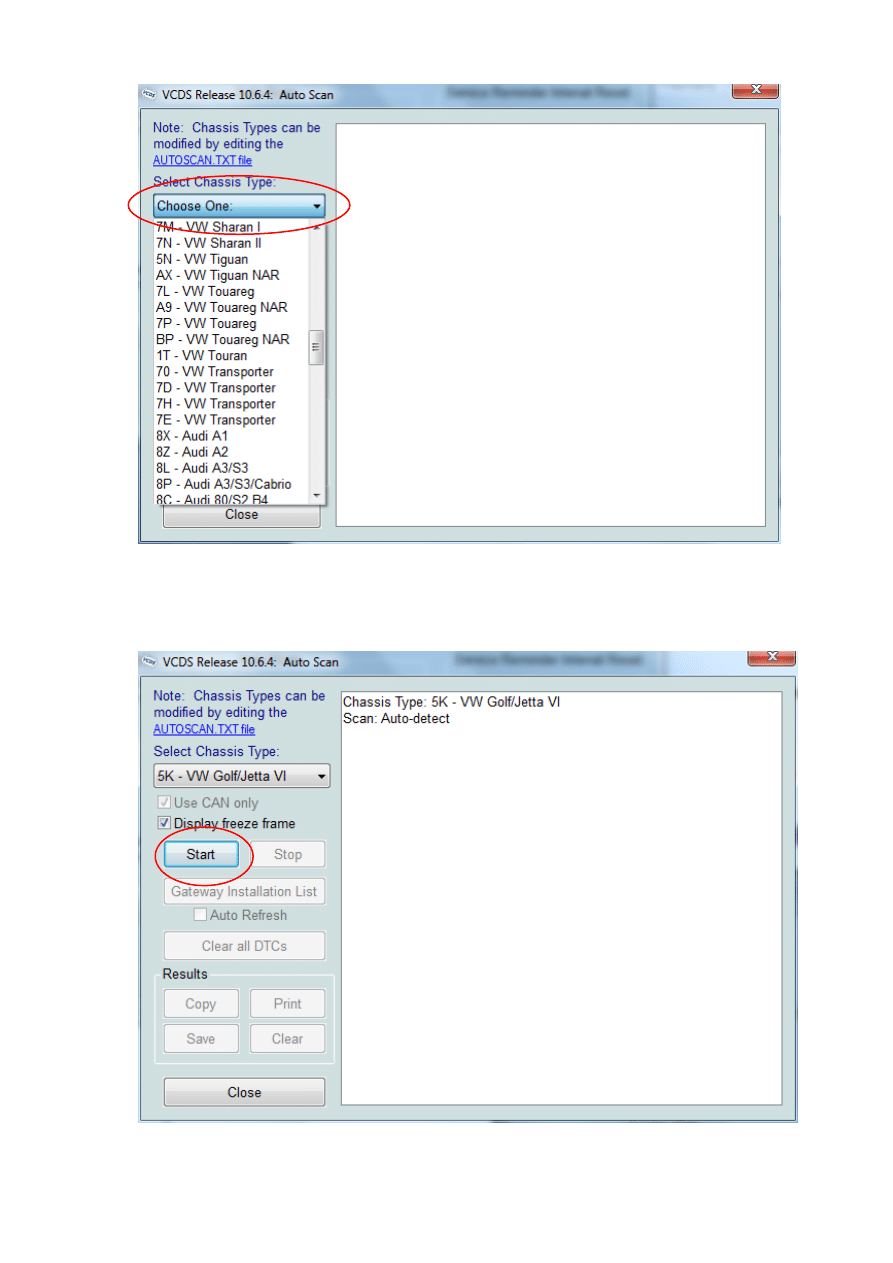Image resolution: width=893 pixels, height=1263 pixels.
Task: Click the Stop button
Action: click(287, 855)
